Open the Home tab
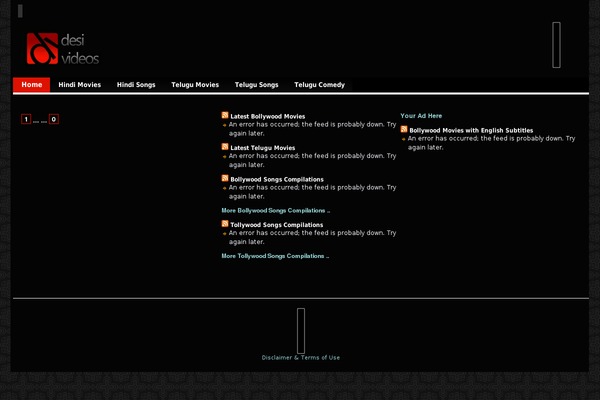 click(x=31, y=85)
